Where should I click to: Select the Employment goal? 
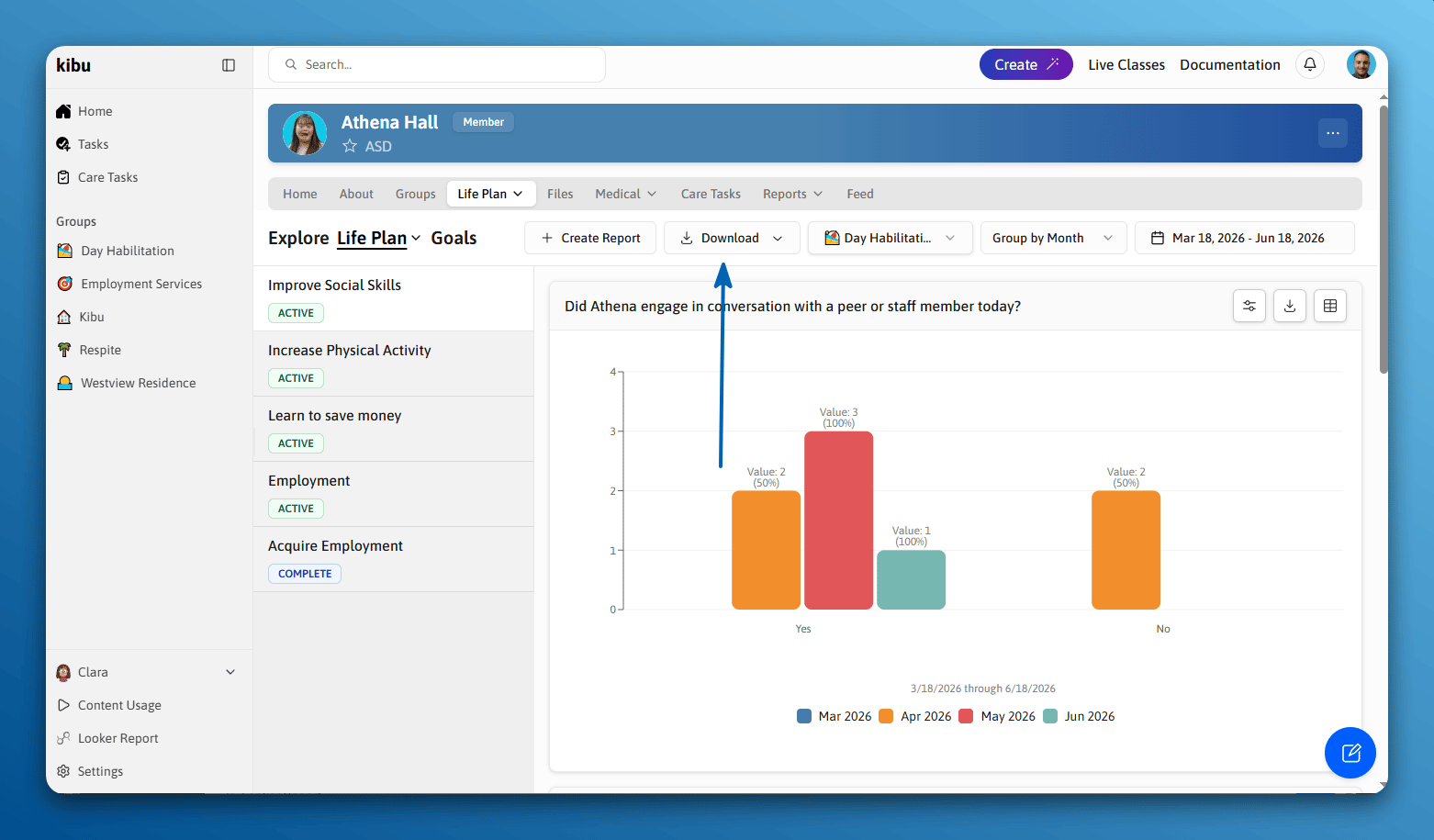pos(393,494)
